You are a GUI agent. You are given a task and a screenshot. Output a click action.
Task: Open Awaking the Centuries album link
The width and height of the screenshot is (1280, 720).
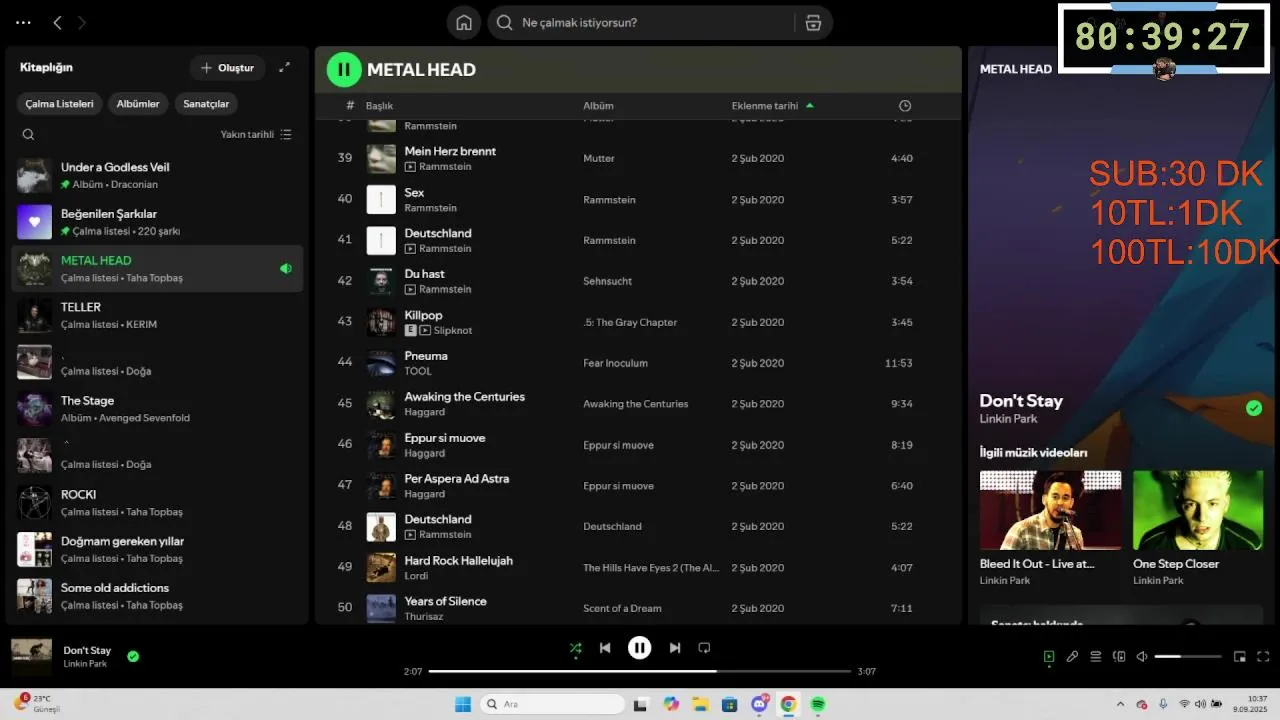(x=635, y=404)
